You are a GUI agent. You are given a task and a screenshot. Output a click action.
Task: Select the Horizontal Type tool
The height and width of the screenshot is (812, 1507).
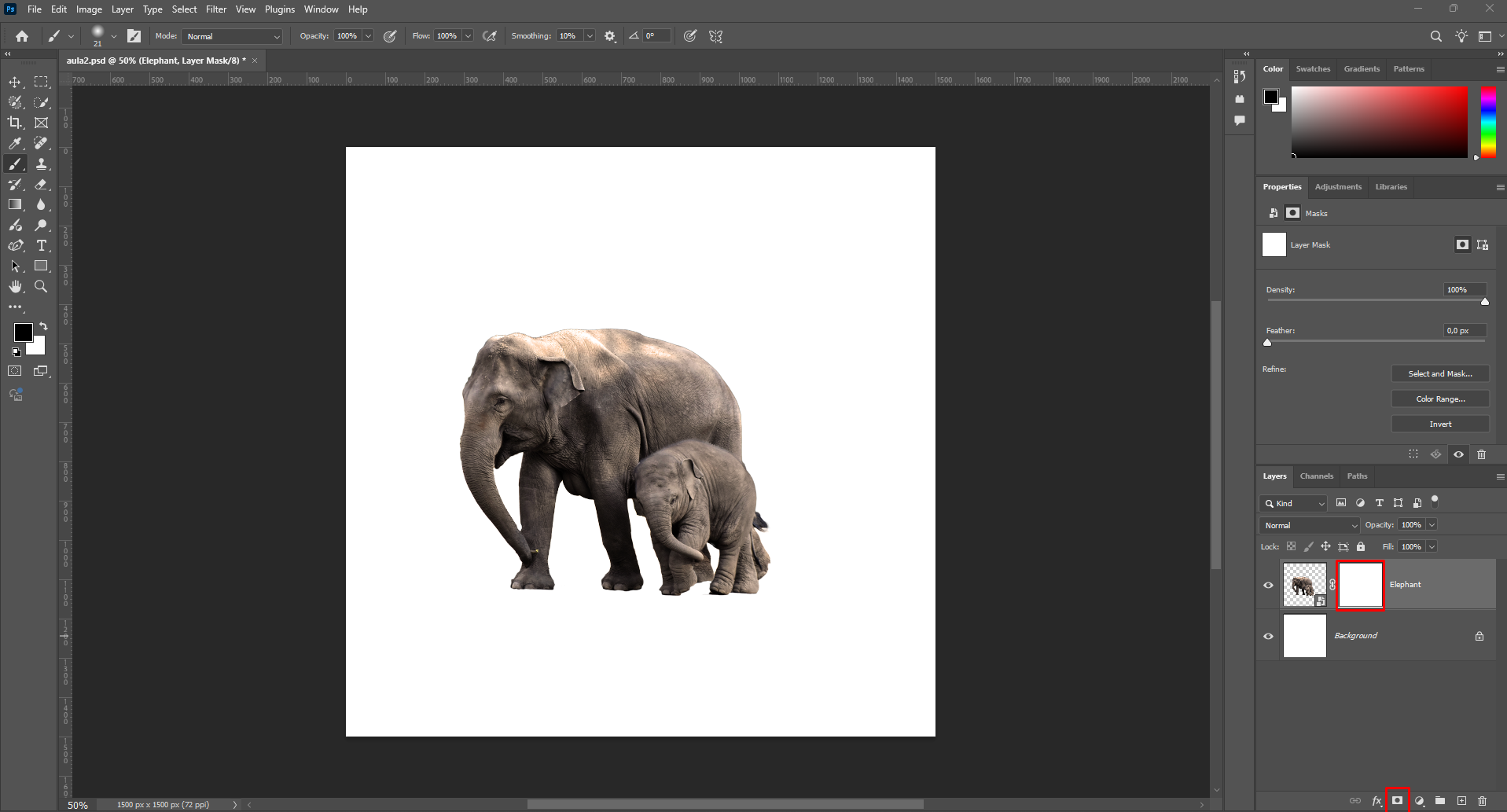(x=42, y=245)
